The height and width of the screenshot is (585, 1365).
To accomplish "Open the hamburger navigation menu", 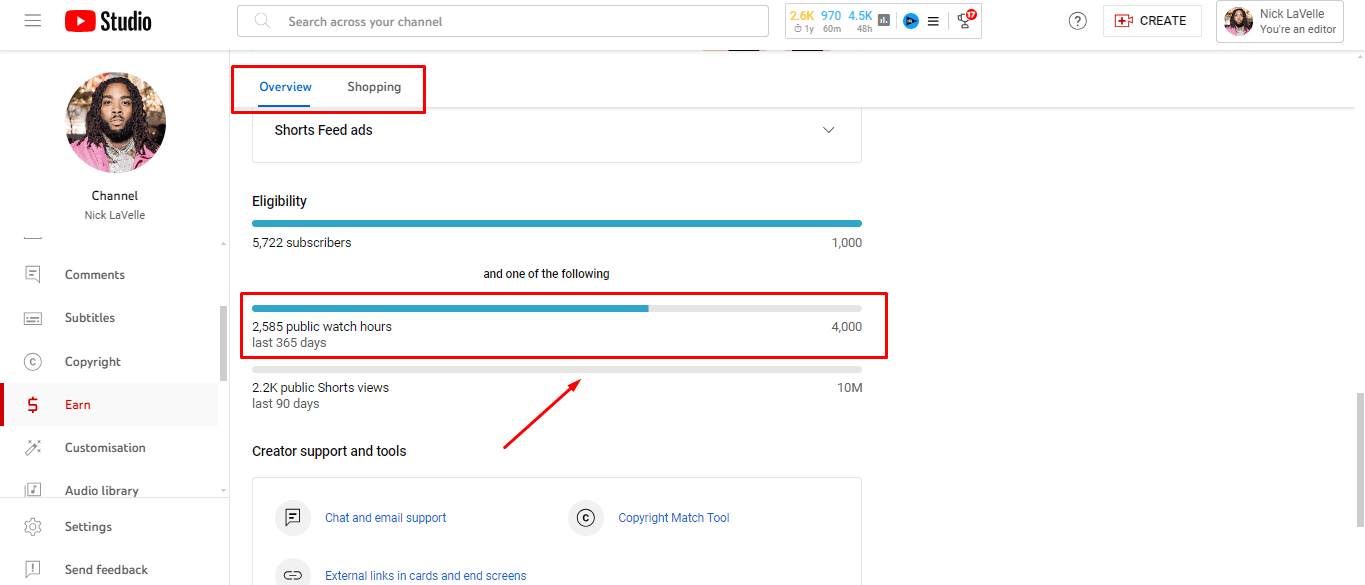I will pos(33,20).
